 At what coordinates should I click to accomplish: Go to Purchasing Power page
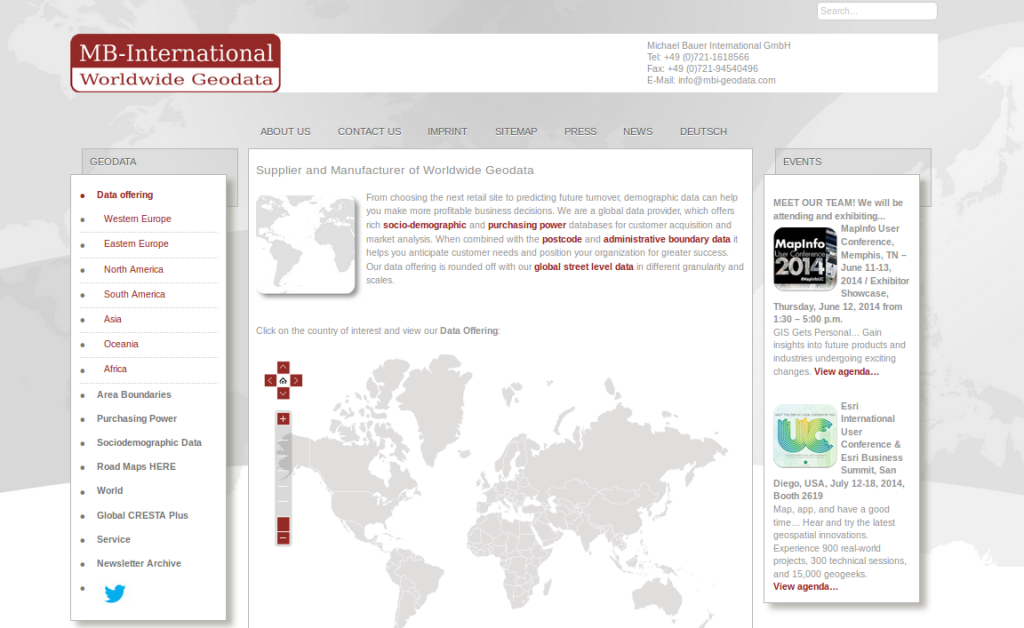(x=136, y=418)
